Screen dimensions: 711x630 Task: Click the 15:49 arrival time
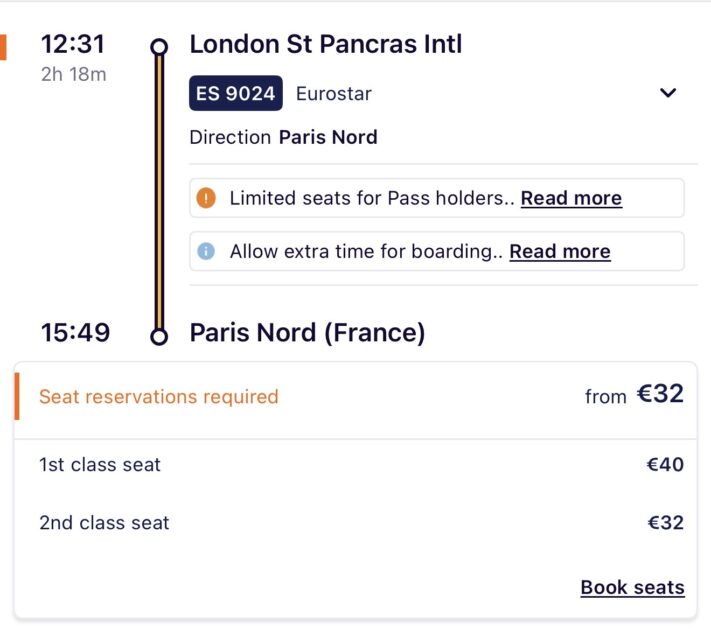75,332
